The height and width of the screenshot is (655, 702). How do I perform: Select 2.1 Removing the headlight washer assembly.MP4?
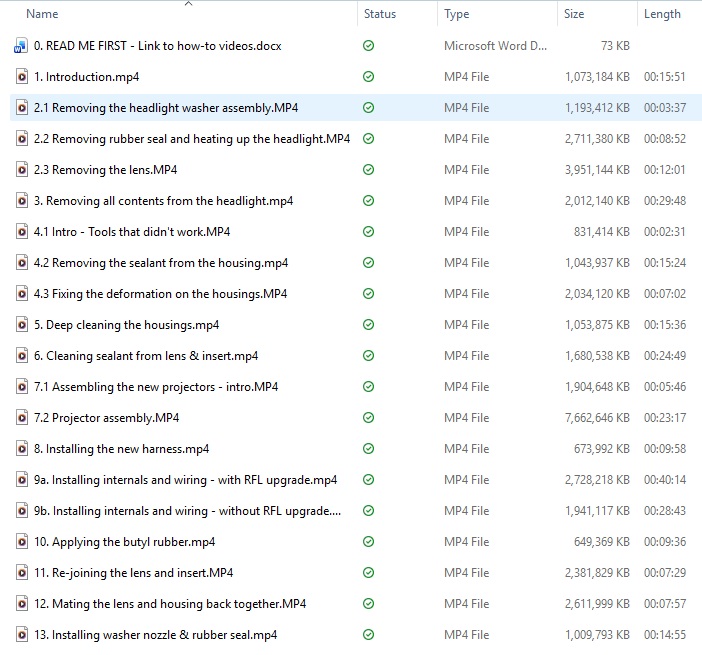point(166,108)
